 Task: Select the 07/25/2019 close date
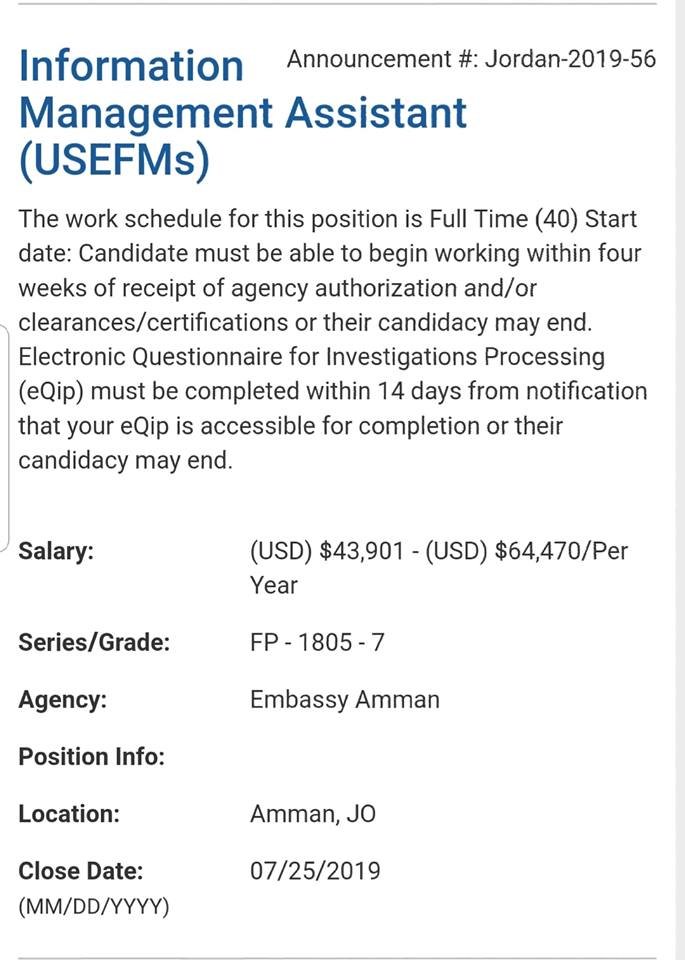pyautogui.click(x=315, y=870)
